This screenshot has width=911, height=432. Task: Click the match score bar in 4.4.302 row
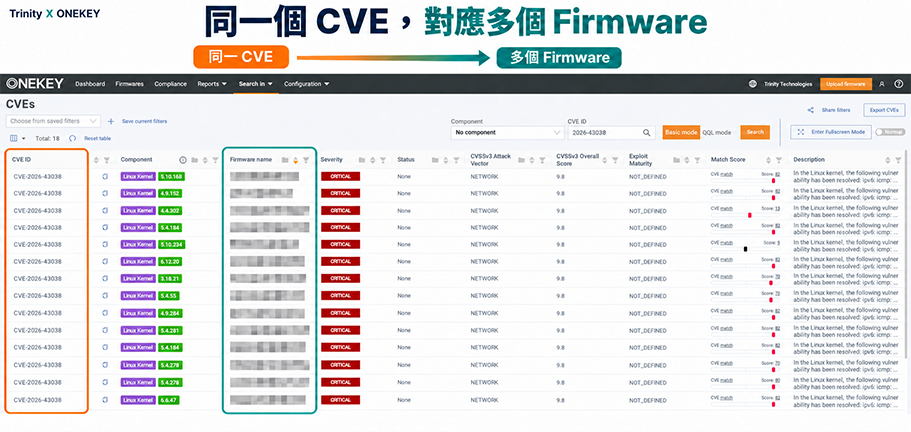point(745,215)
